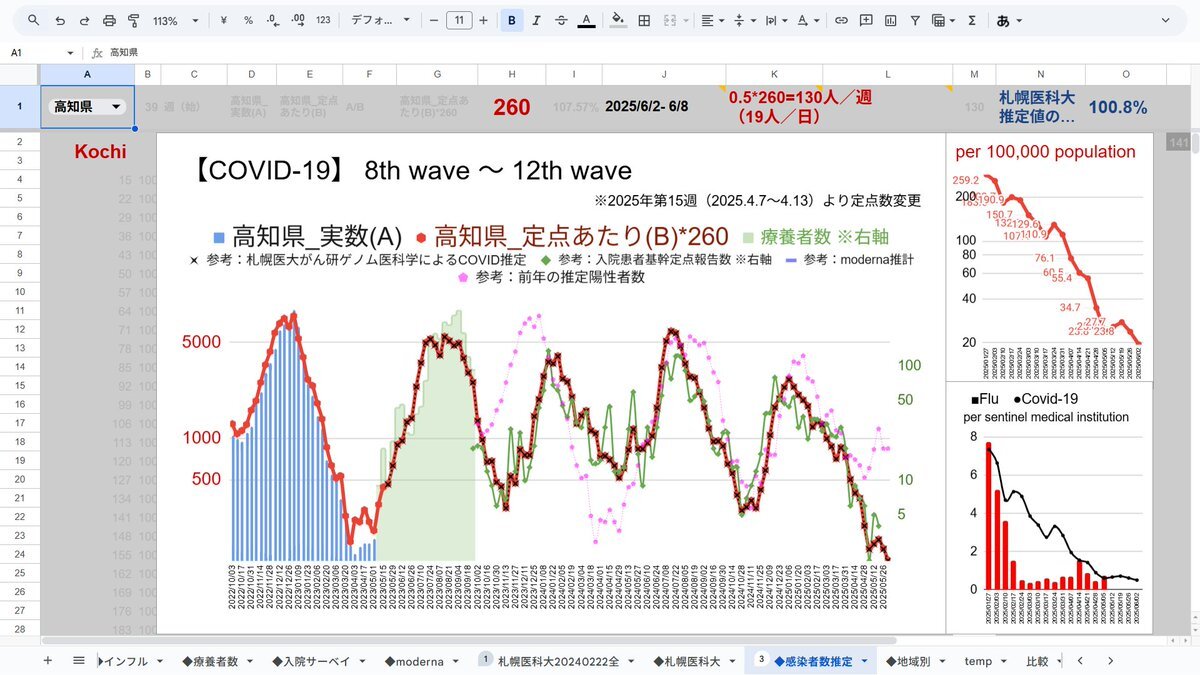Toggle bold formatting

[512, 20]
